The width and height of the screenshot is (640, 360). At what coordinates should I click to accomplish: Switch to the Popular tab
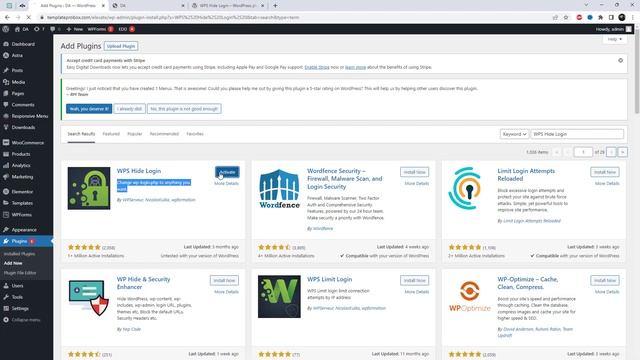tap(135, 134)
